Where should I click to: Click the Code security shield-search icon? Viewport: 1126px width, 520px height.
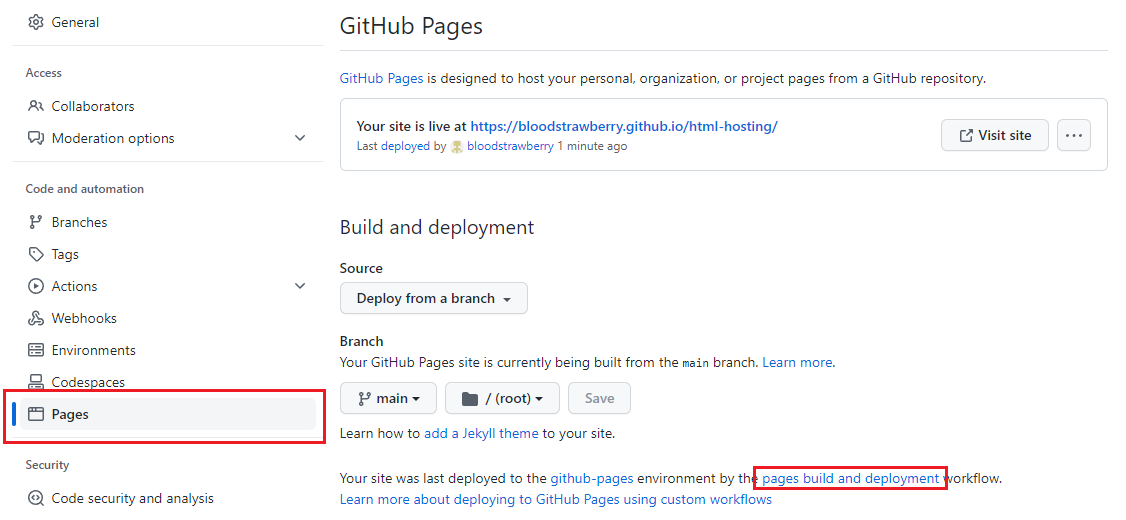35,498
